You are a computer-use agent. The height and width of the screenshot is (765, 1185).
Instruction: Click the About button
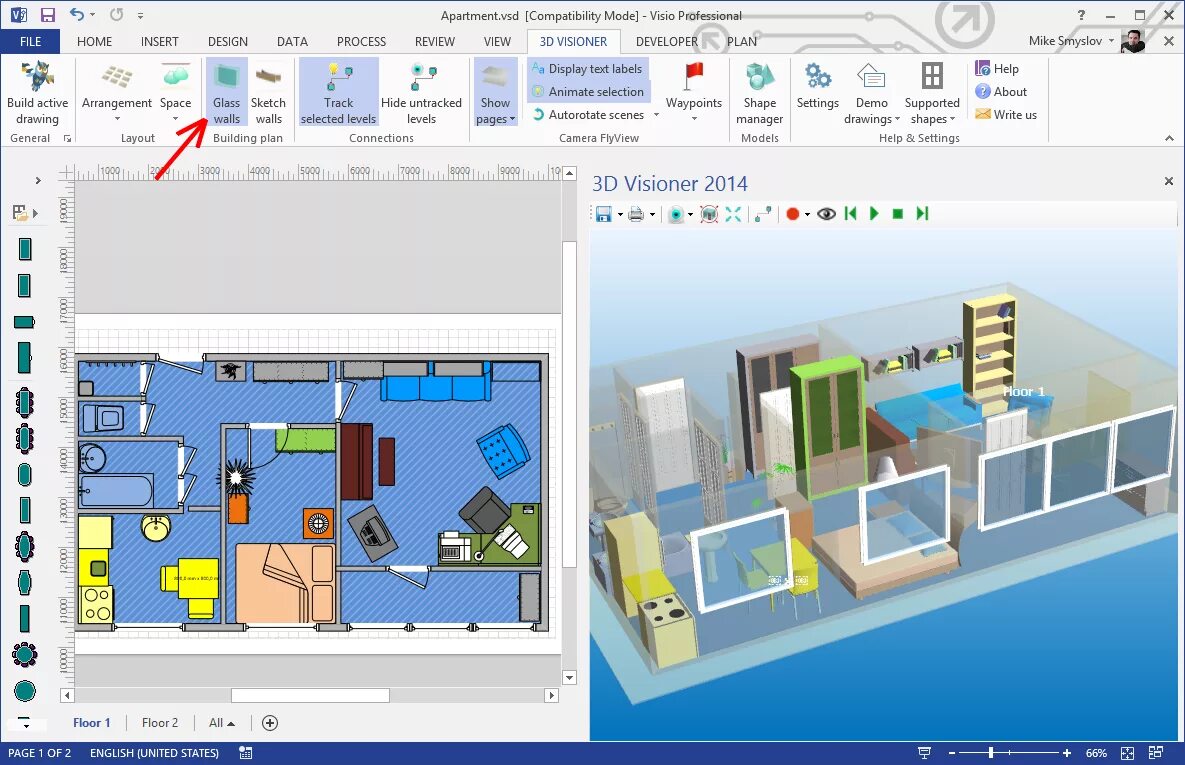pyautogui.click(x=1001, y=91)
